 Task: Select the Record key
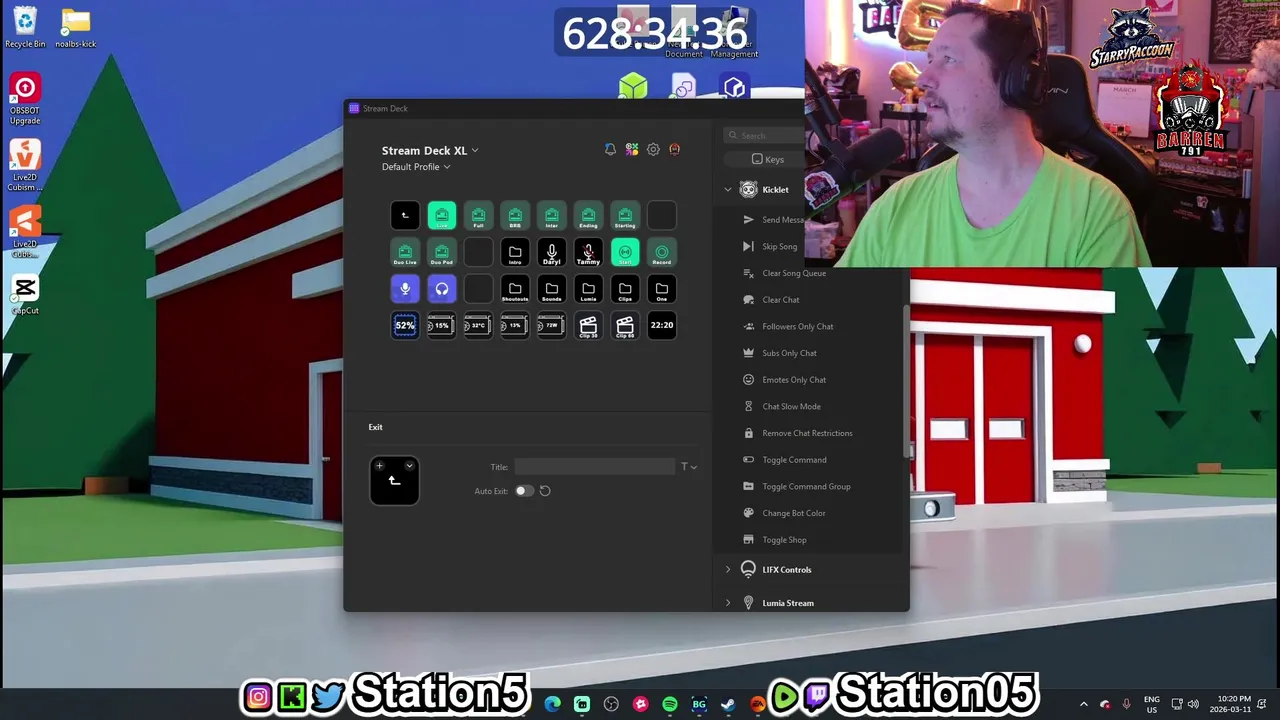tap(661, 252)
